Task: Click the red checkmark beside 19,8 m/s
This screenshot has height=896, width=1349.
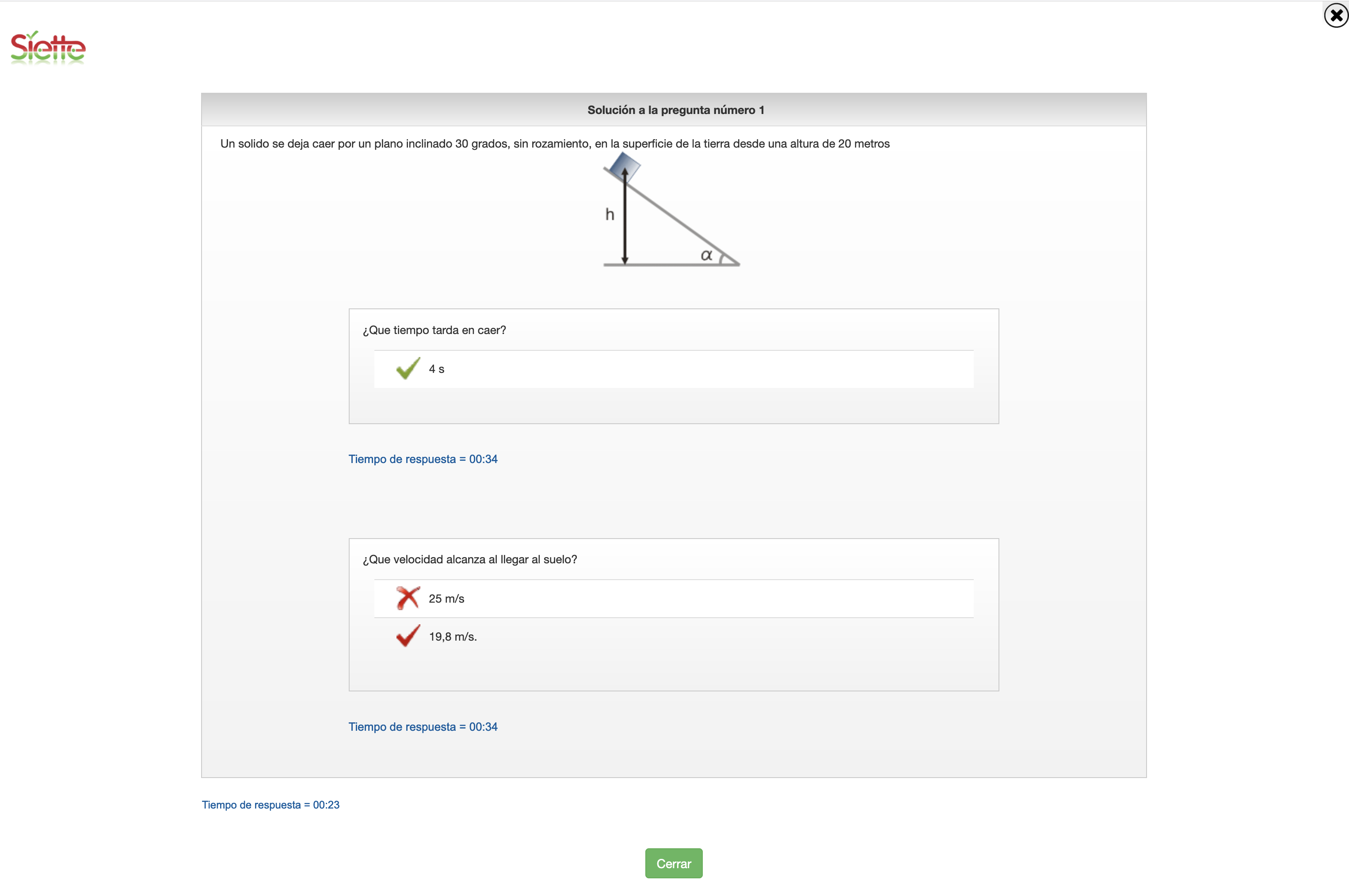Action: [x=408, y=636]
